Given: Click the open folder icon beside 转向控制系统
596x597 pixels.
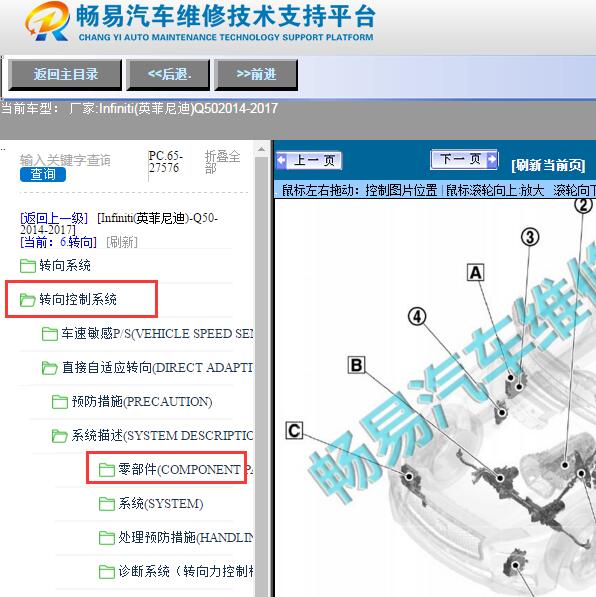Looking at the screenshot, I should (x=28, y=300).
